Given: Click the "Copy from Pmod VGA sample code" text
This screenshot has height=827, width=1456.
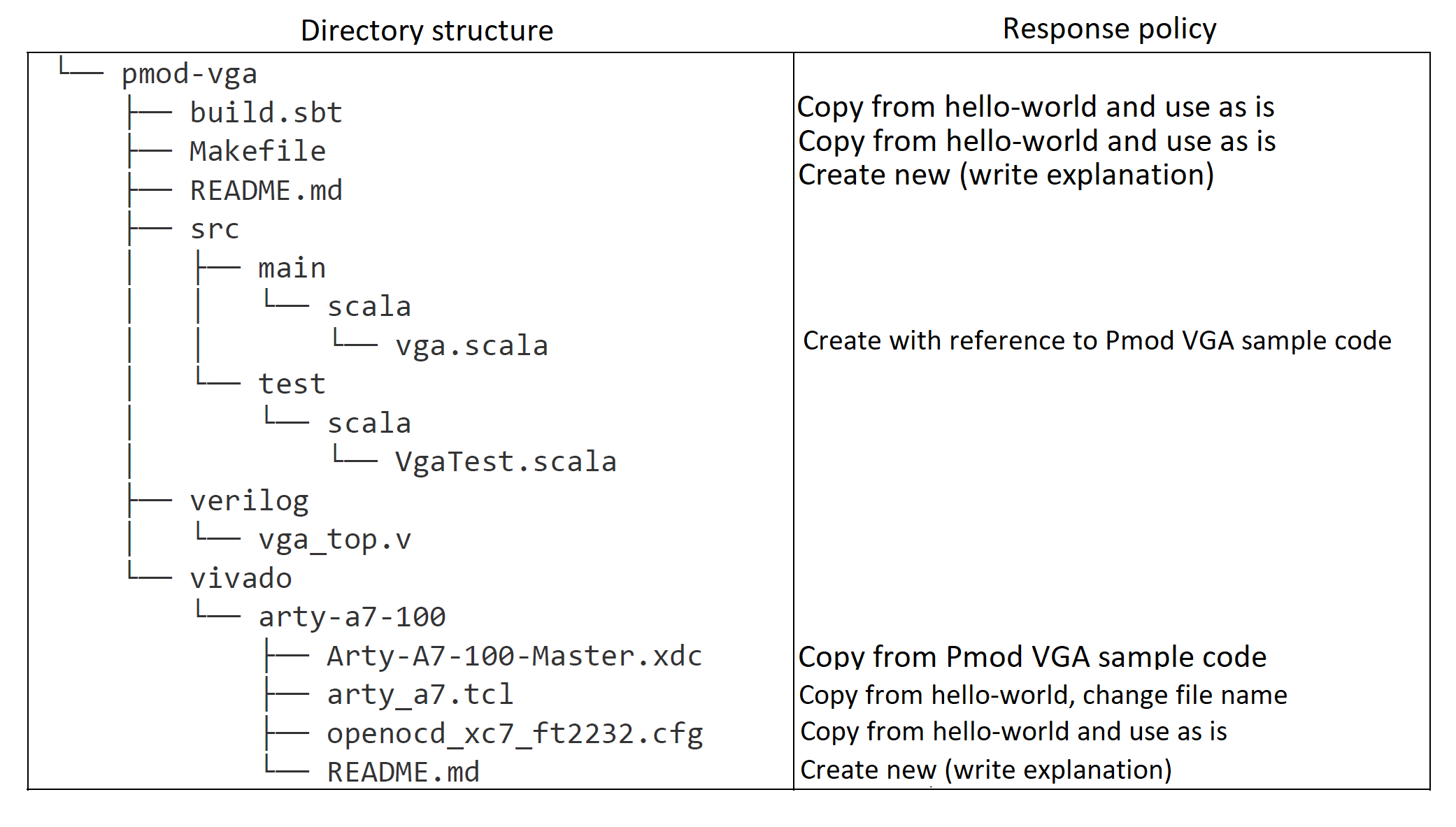Looking at the screenshot, I should click(1032, 657).
